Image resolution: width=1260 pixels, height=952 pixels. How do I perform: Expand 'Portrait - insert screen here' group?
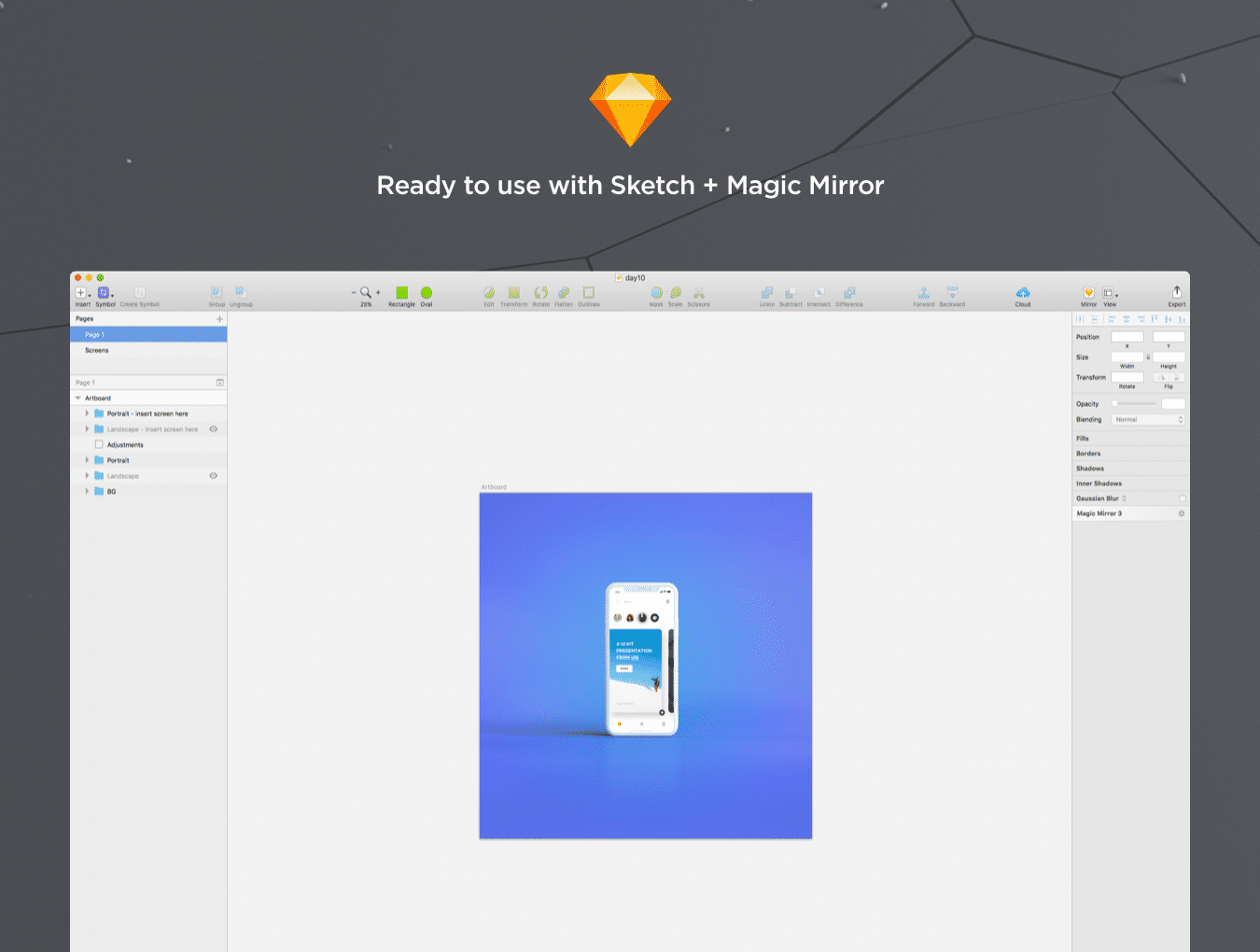coord(88,413)
